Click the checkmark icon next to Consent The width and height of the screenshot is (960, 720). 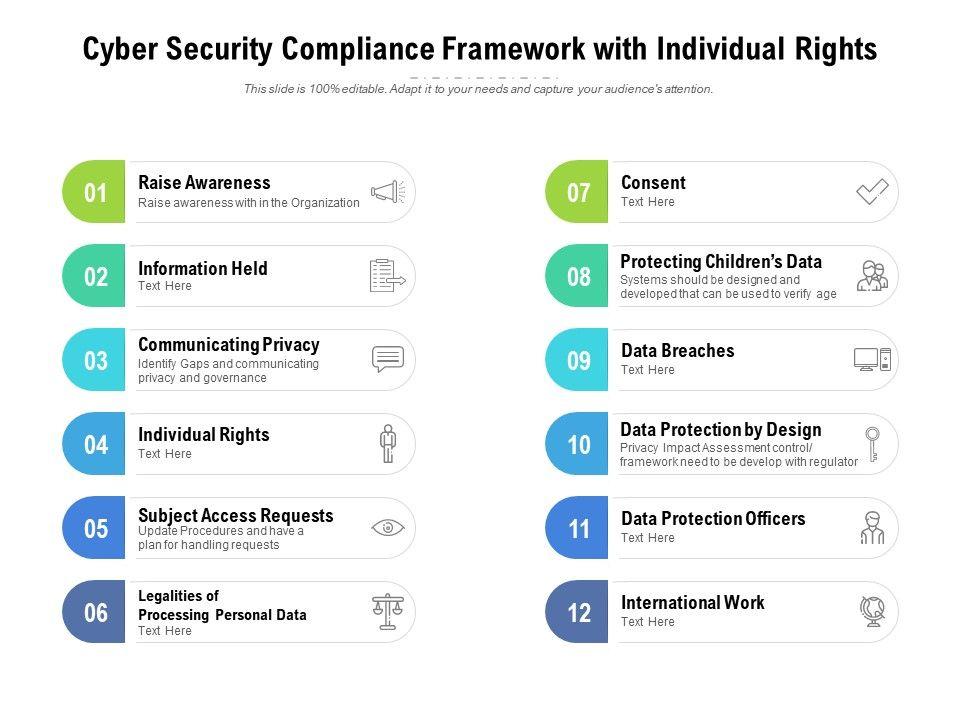pos(872,191)
